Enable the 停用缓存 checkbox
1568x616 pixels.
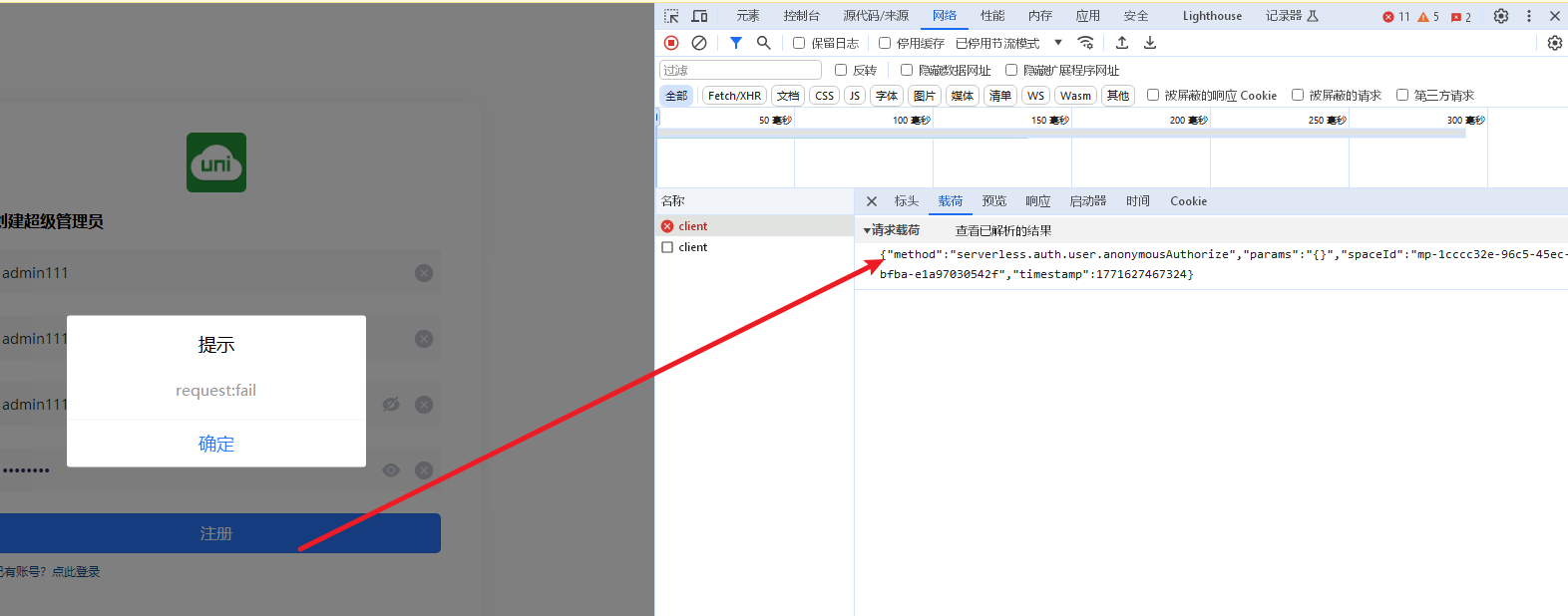(x=885, y=43)
